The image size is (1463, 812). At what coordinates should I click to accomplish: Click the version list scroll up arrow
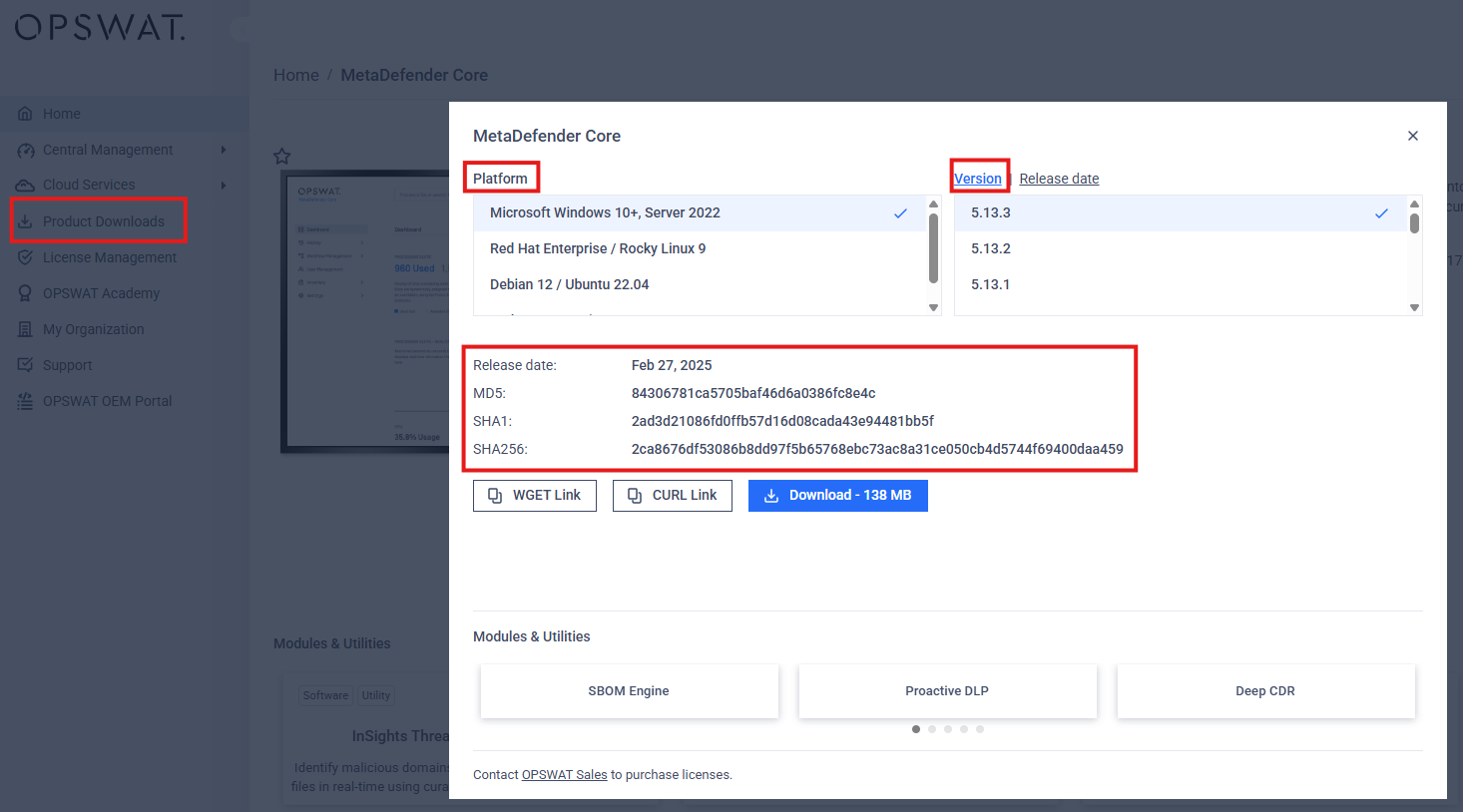(1414, 203)
